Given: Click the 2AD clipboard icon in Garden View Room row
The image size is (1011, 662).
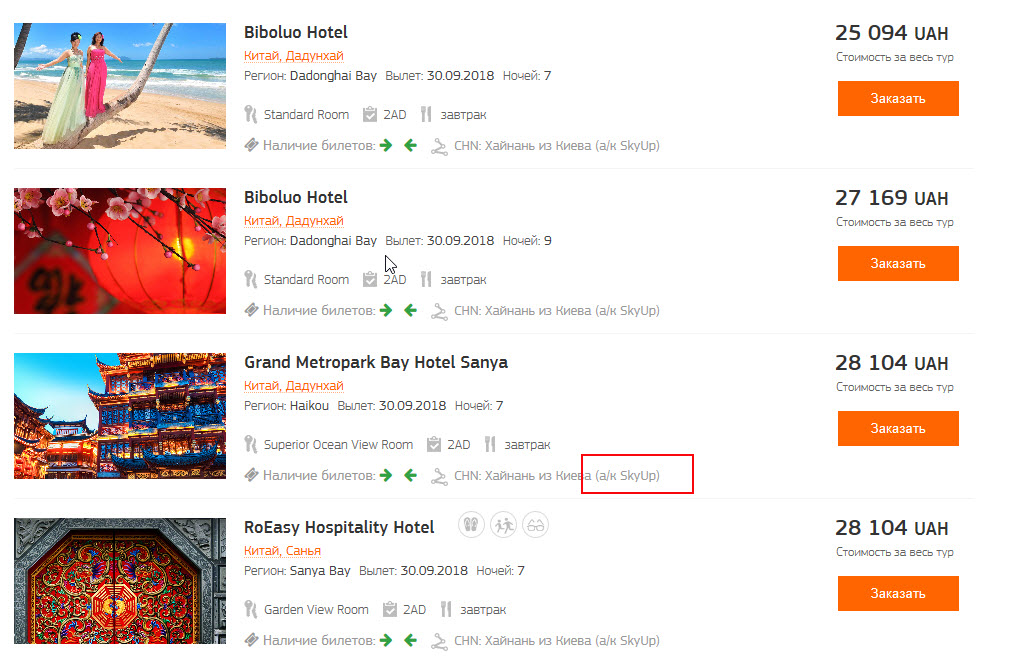Looking at the screenshot, I should pyautogui.click(x=387, y=610).
